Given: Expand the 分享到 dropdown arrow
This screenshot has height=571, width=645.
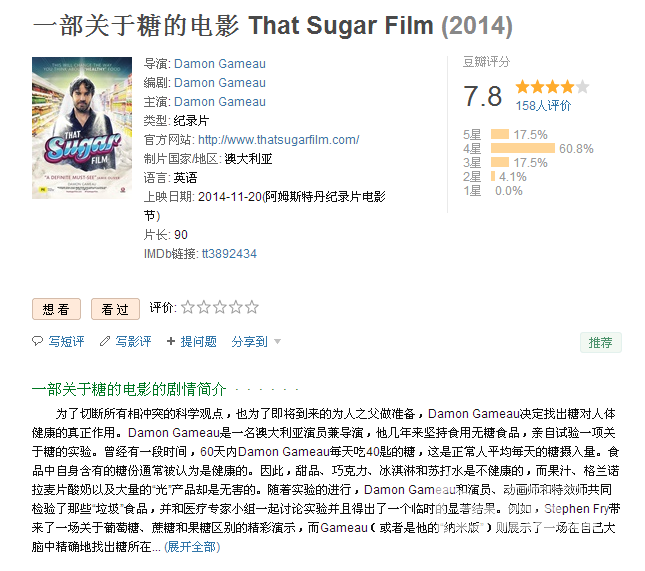Looking at the screenshot, I should pos(278,341).
